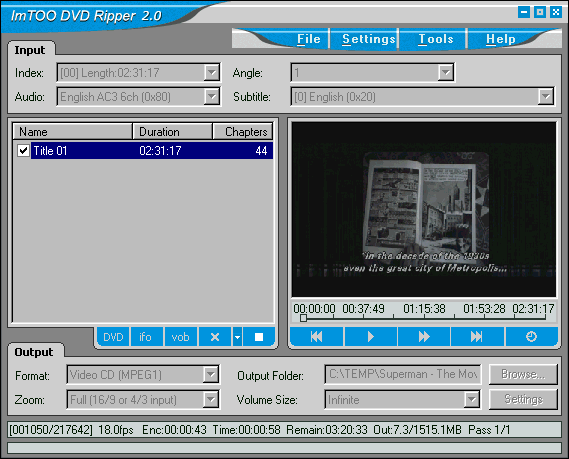
Task: Expand the Angle dropdown
Action: tap(446, 73)
